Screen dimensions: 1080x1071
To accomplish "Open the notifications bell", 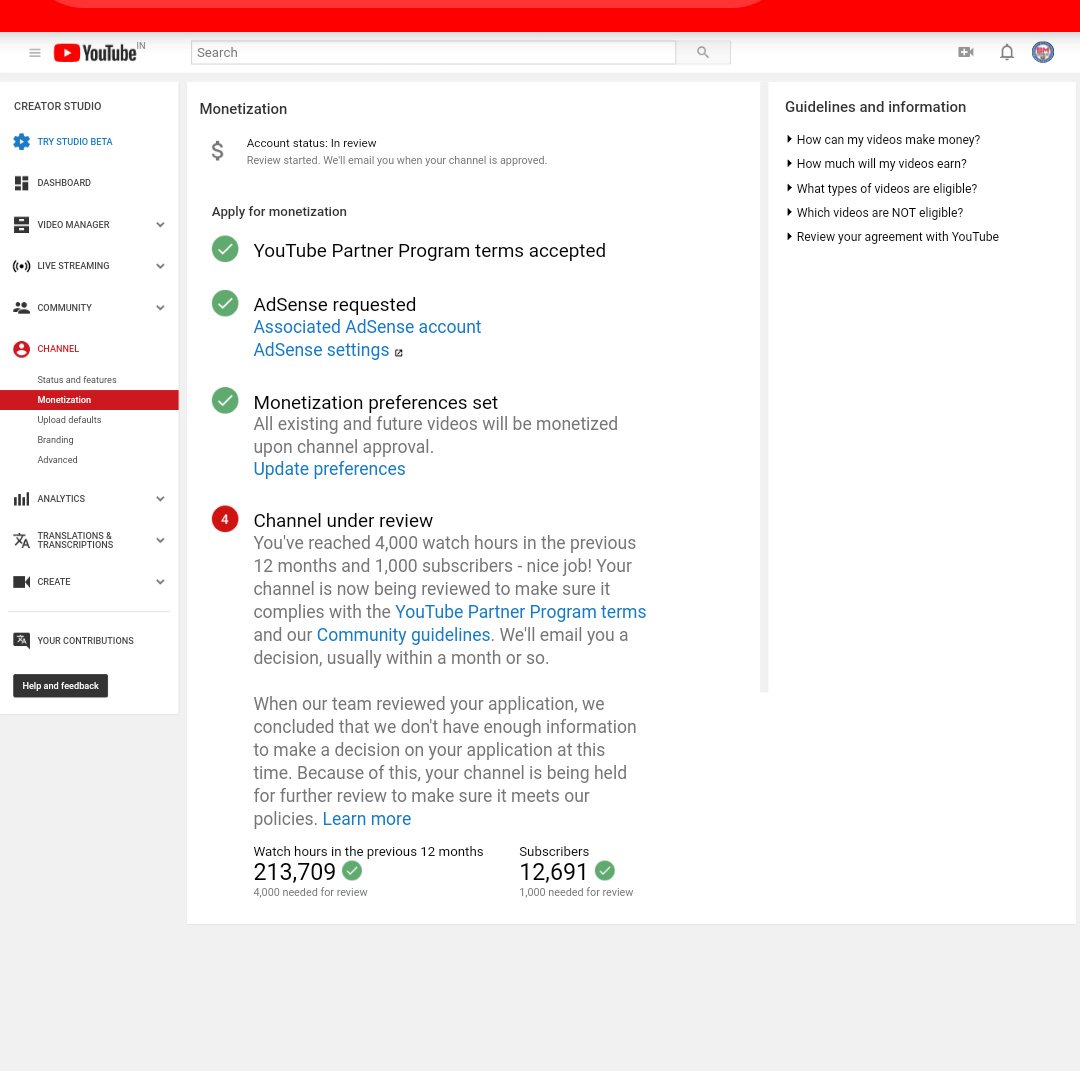I will point(1006,52).
